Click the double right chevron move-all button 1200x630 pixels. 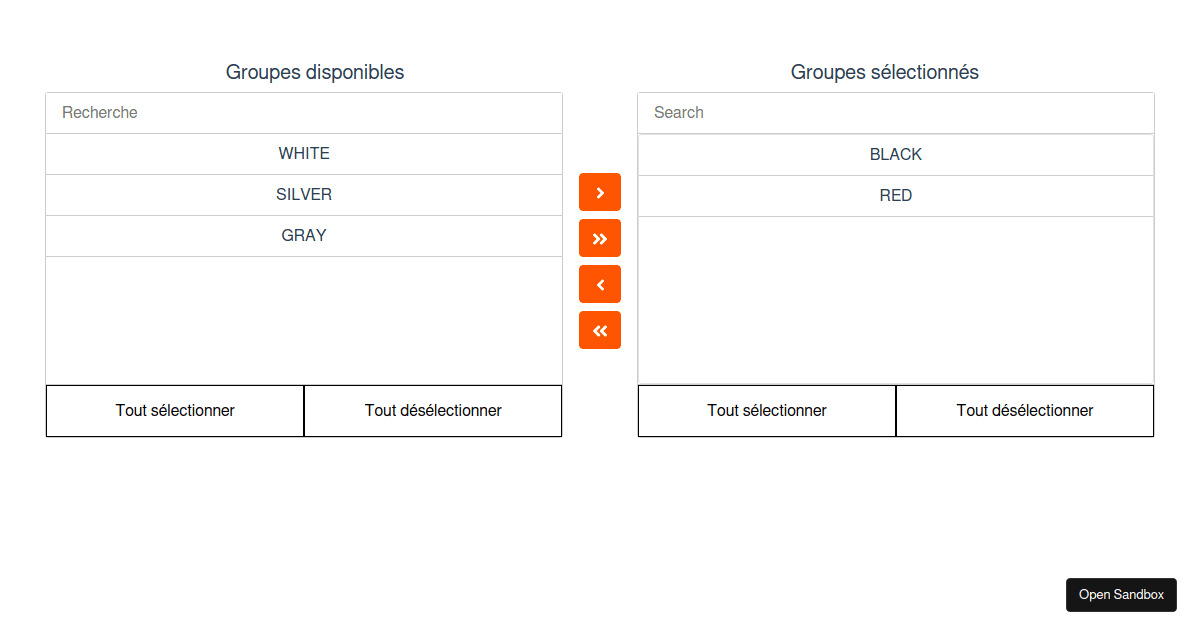600,238
